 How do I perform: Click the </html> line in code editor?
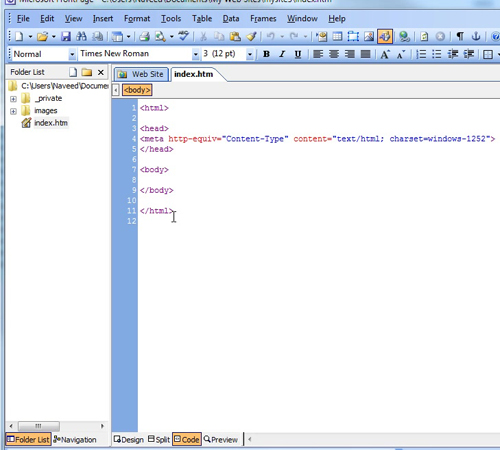pos(157,211)
